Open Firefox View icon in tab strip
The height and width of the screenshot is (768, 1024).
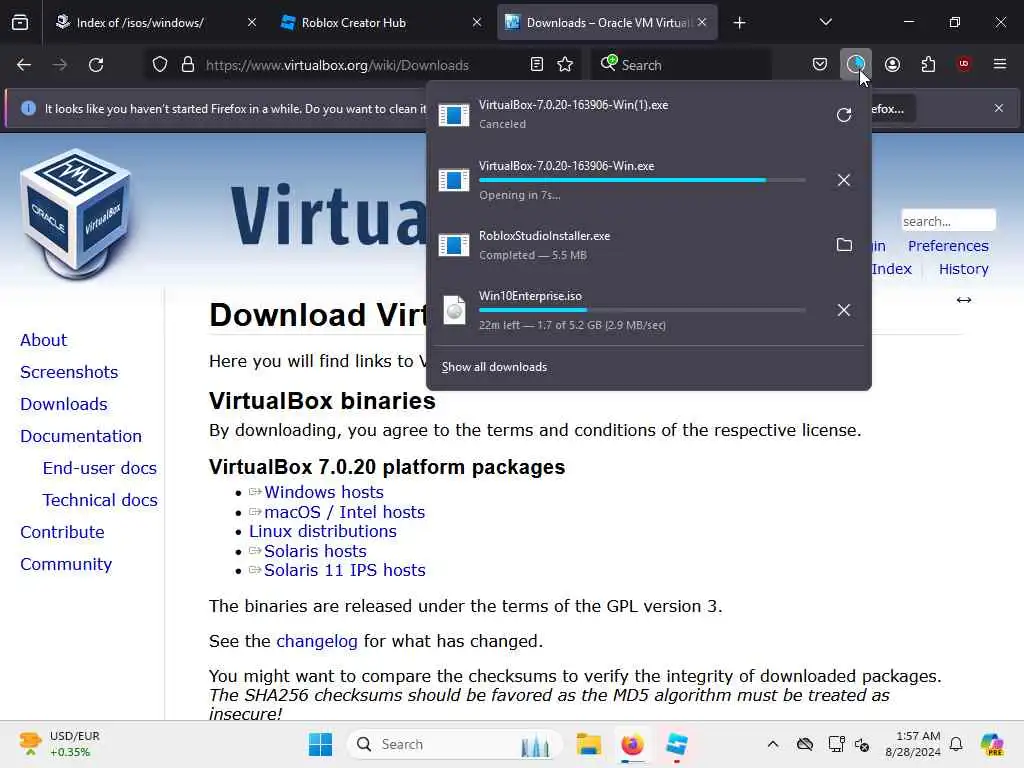pos(20,22)
